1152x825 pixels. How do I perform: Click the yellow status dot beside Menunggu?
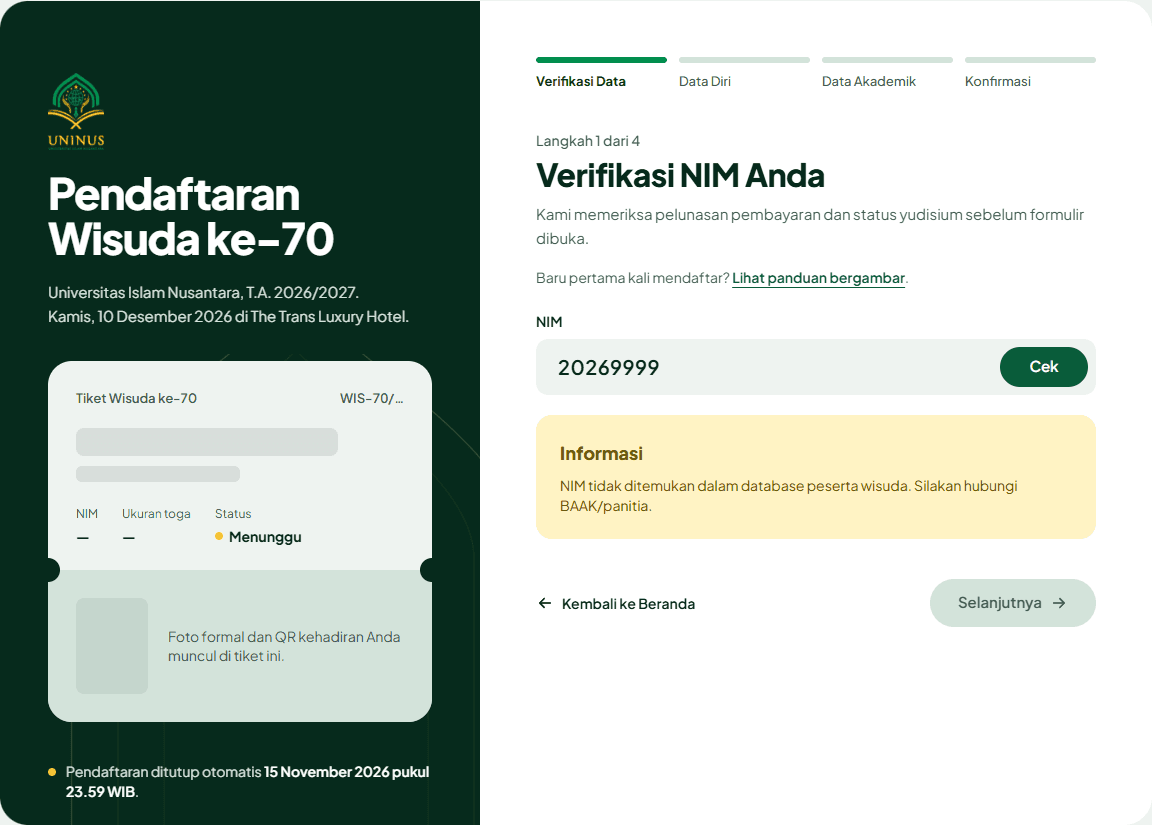coord(219,536)
